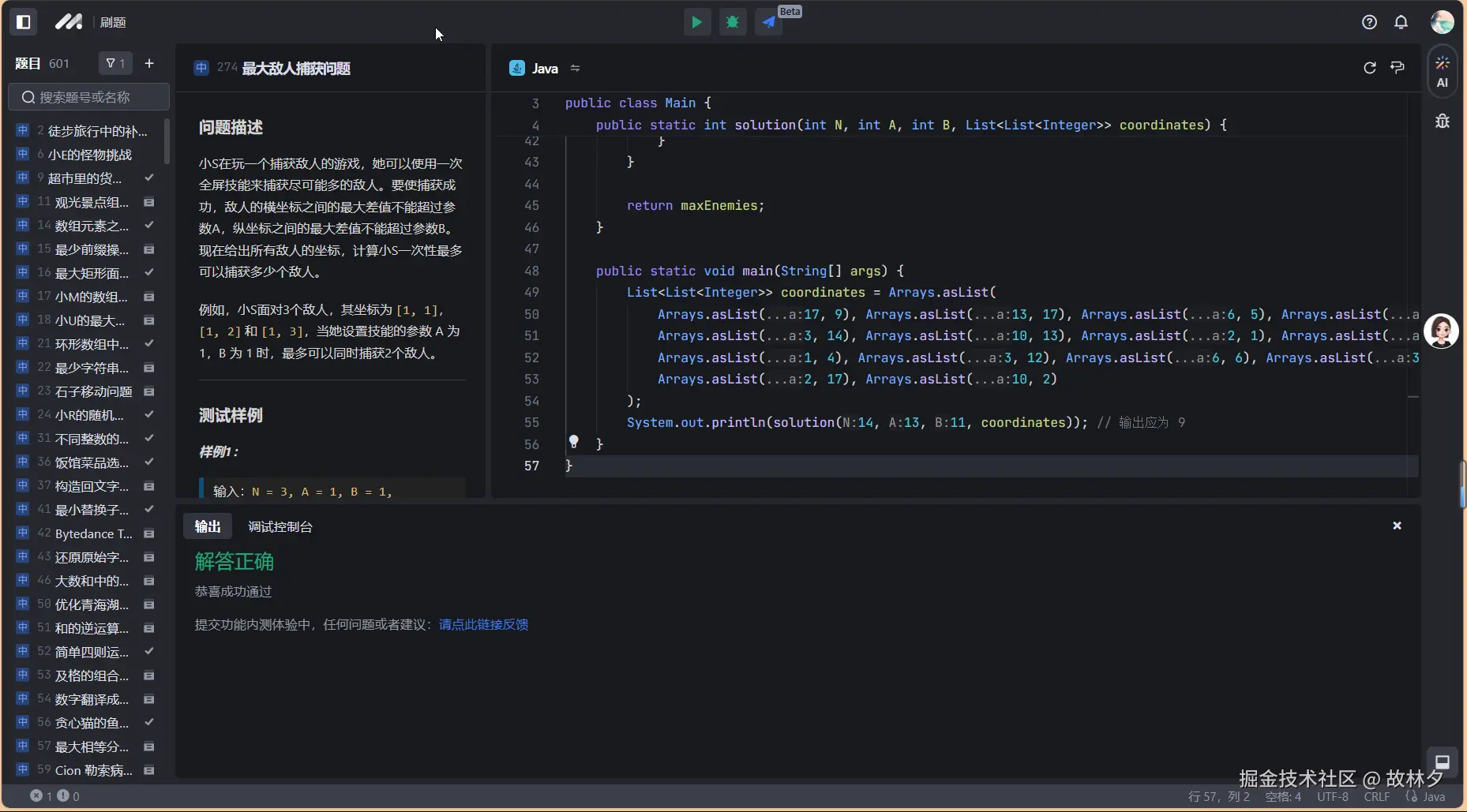Close the output panel

coord(1397,526)
